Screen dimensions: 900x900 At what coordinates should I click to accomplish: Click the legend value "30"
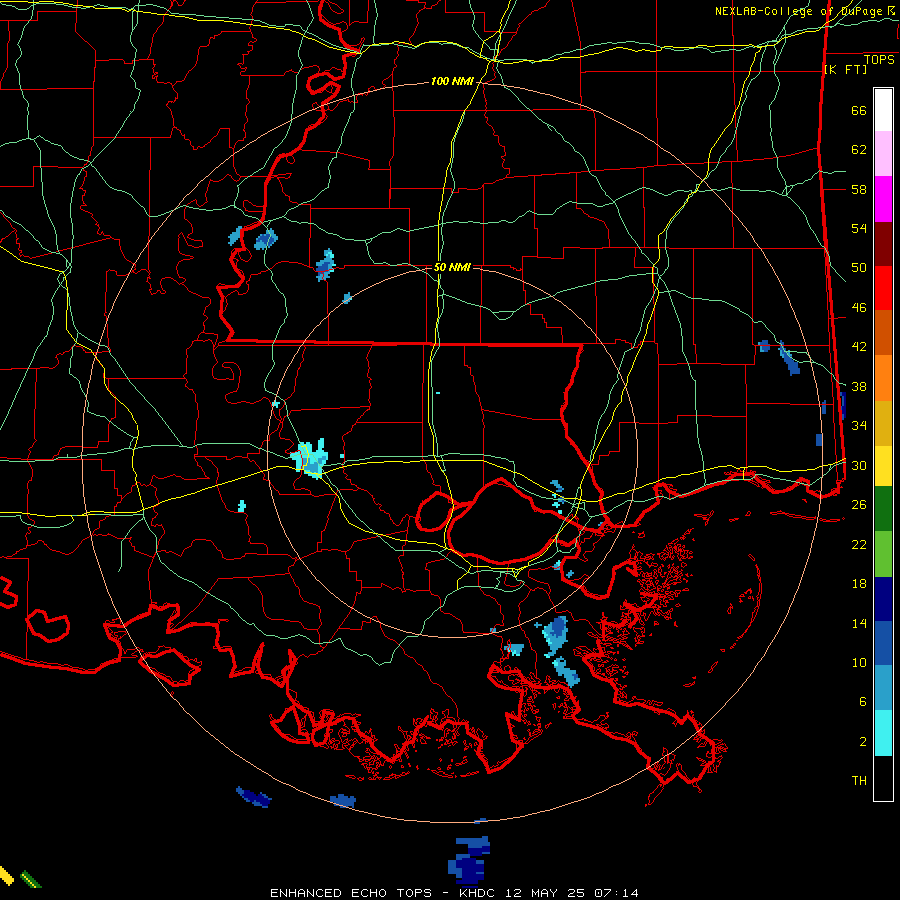pyautogui.click(x=859, y=465)
